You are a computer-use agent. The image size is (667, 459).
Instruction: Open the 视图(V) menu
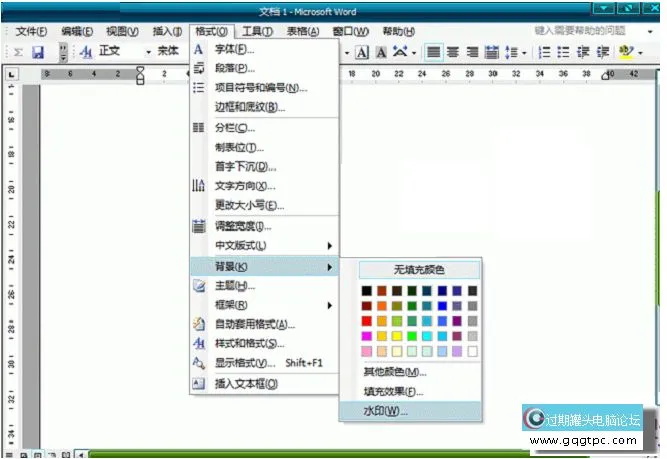(x=123, y=31)
